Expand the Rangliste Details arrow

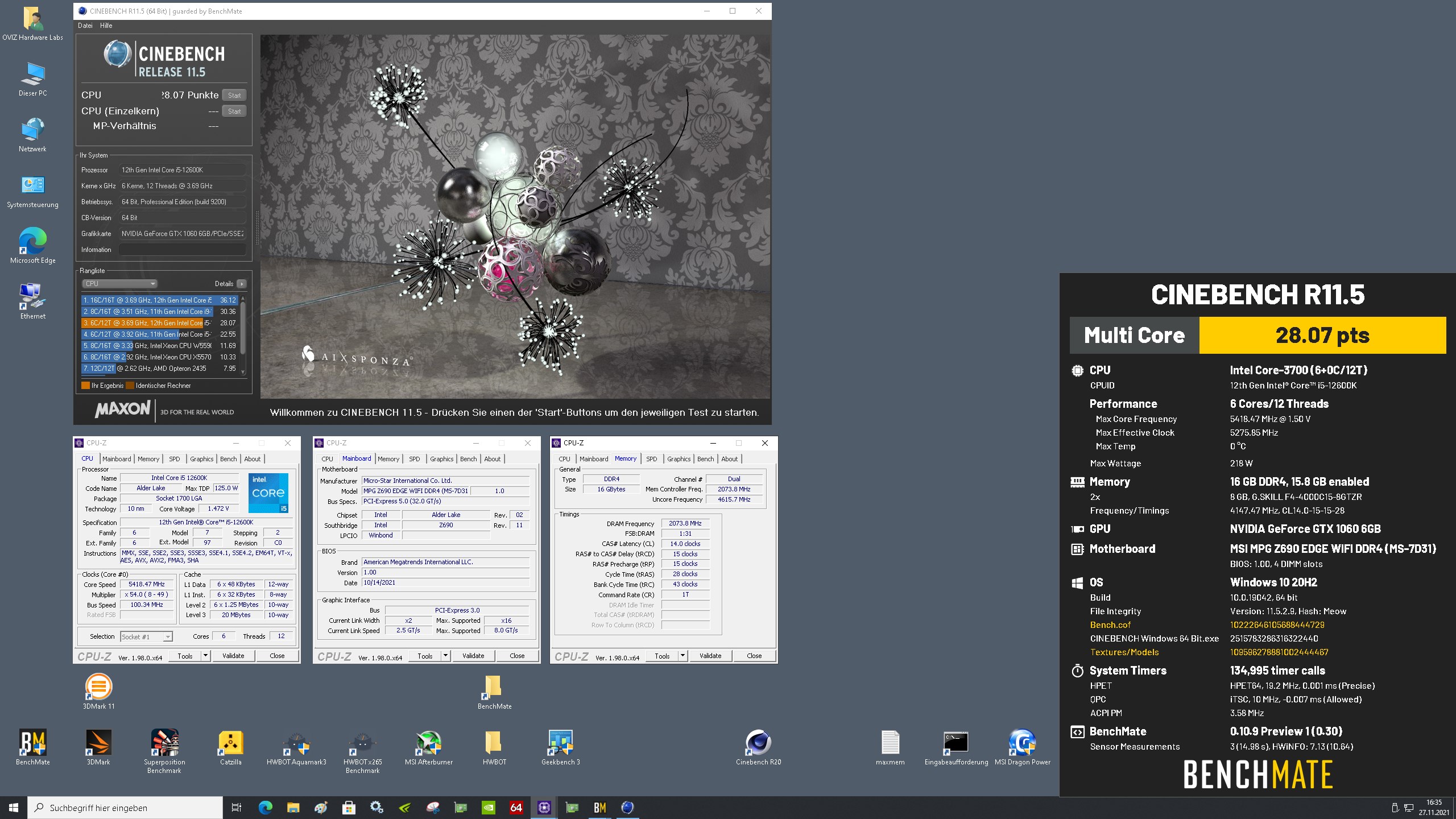tap(242, 283)
